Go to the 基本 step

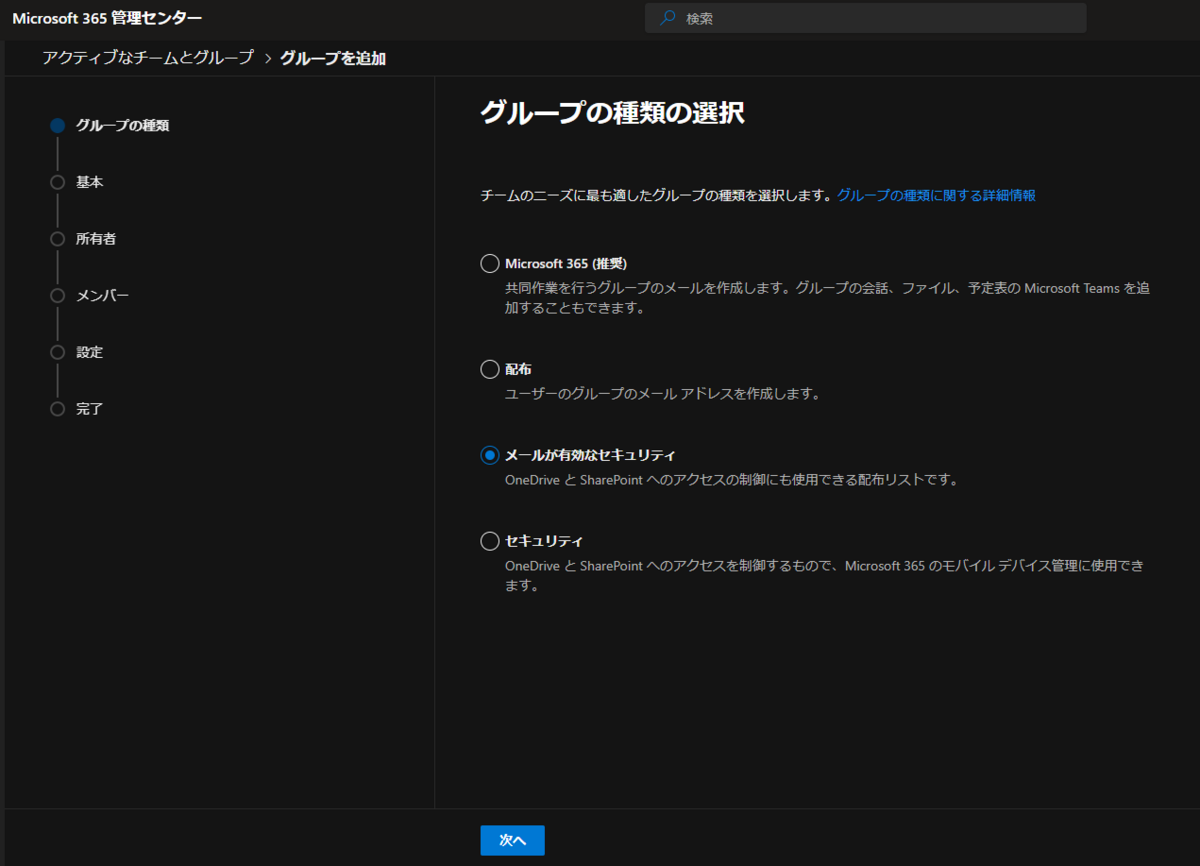(89, 182)
